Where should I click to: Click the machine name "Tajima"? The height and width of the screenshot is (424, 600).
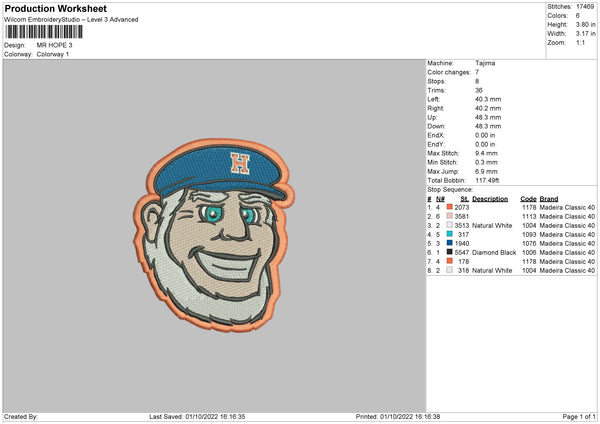point(485,63)
